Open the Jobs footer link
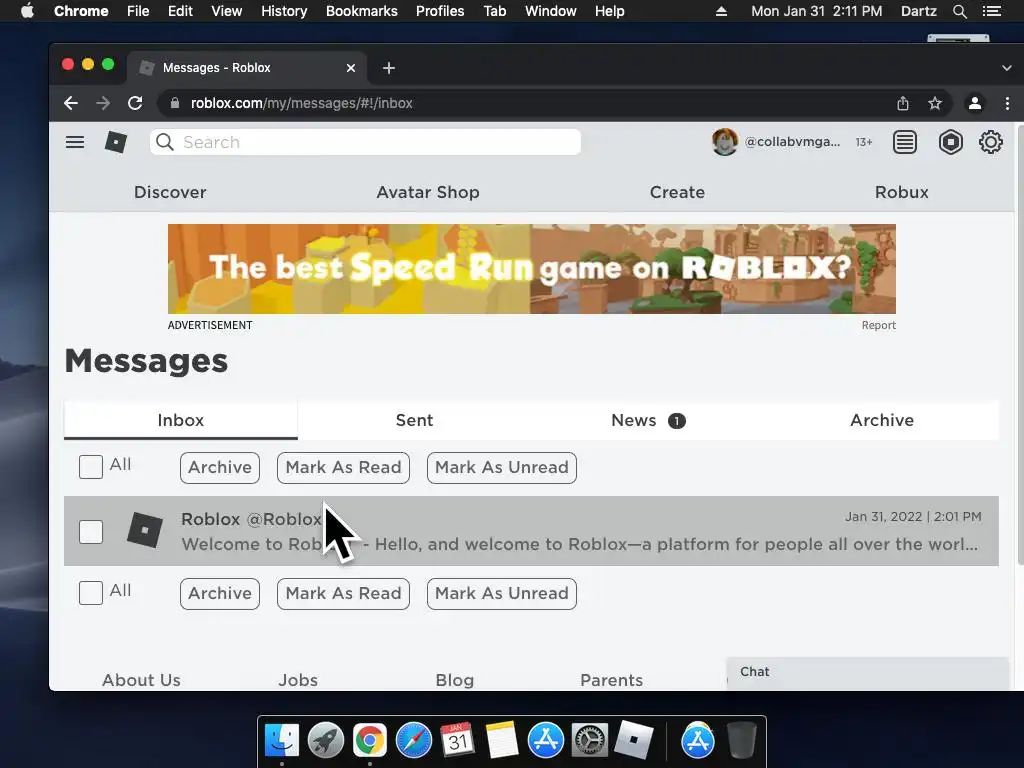 pyautogui.click(x=298, y=680)
